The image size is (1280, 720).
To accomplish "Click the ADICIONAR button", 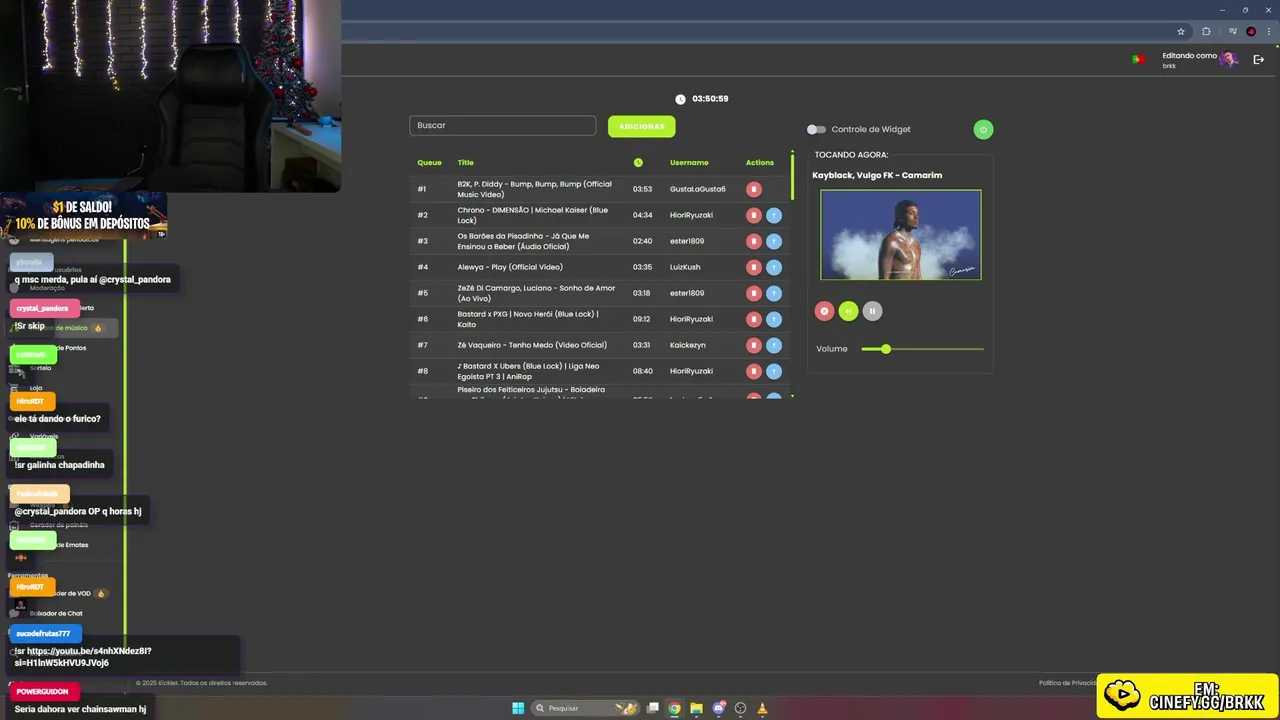I will (641, 126).
